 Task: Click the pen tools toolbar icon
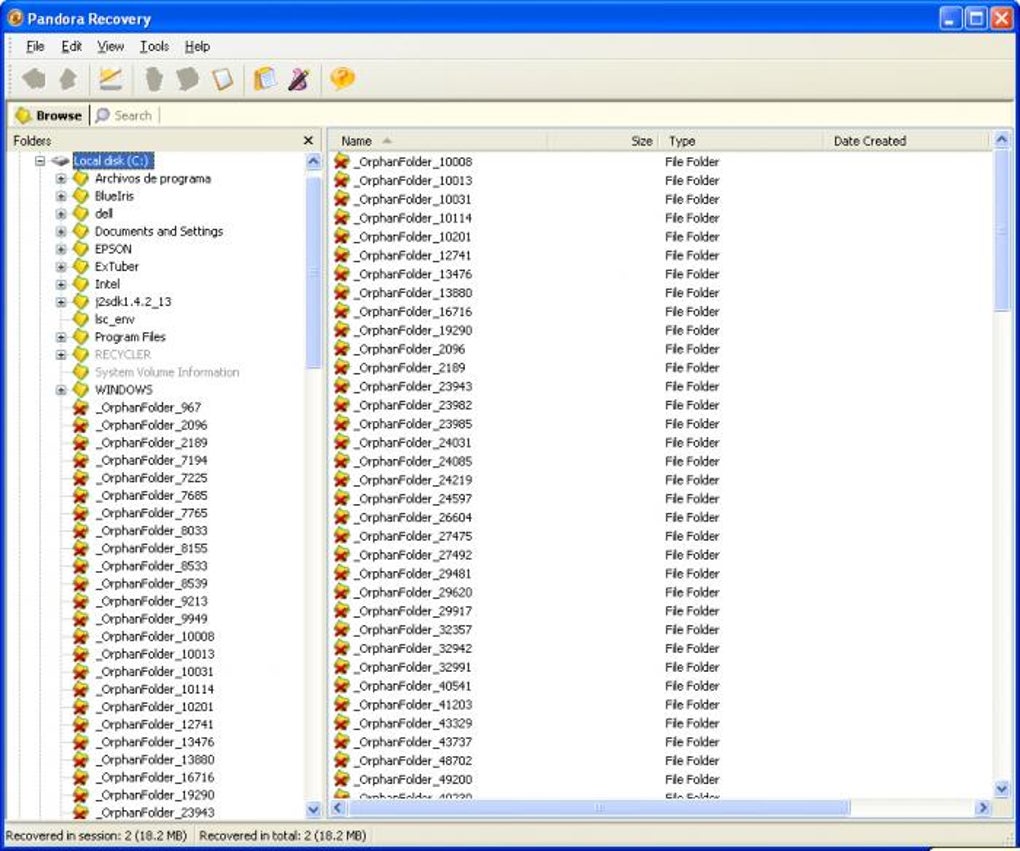299,79
